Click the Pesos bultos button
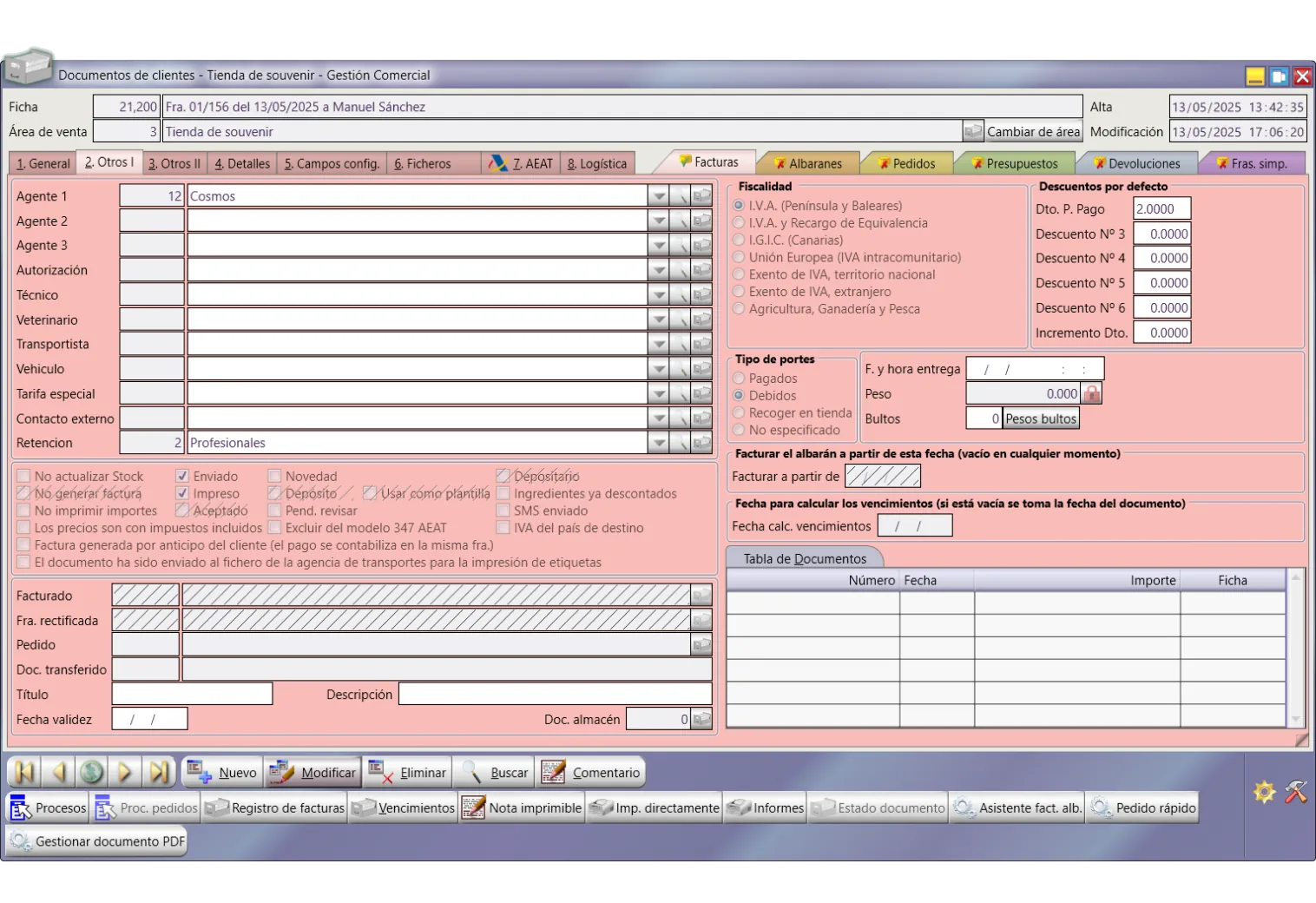This screenshot has width=1316, height=903. [x=1040, y=419]
